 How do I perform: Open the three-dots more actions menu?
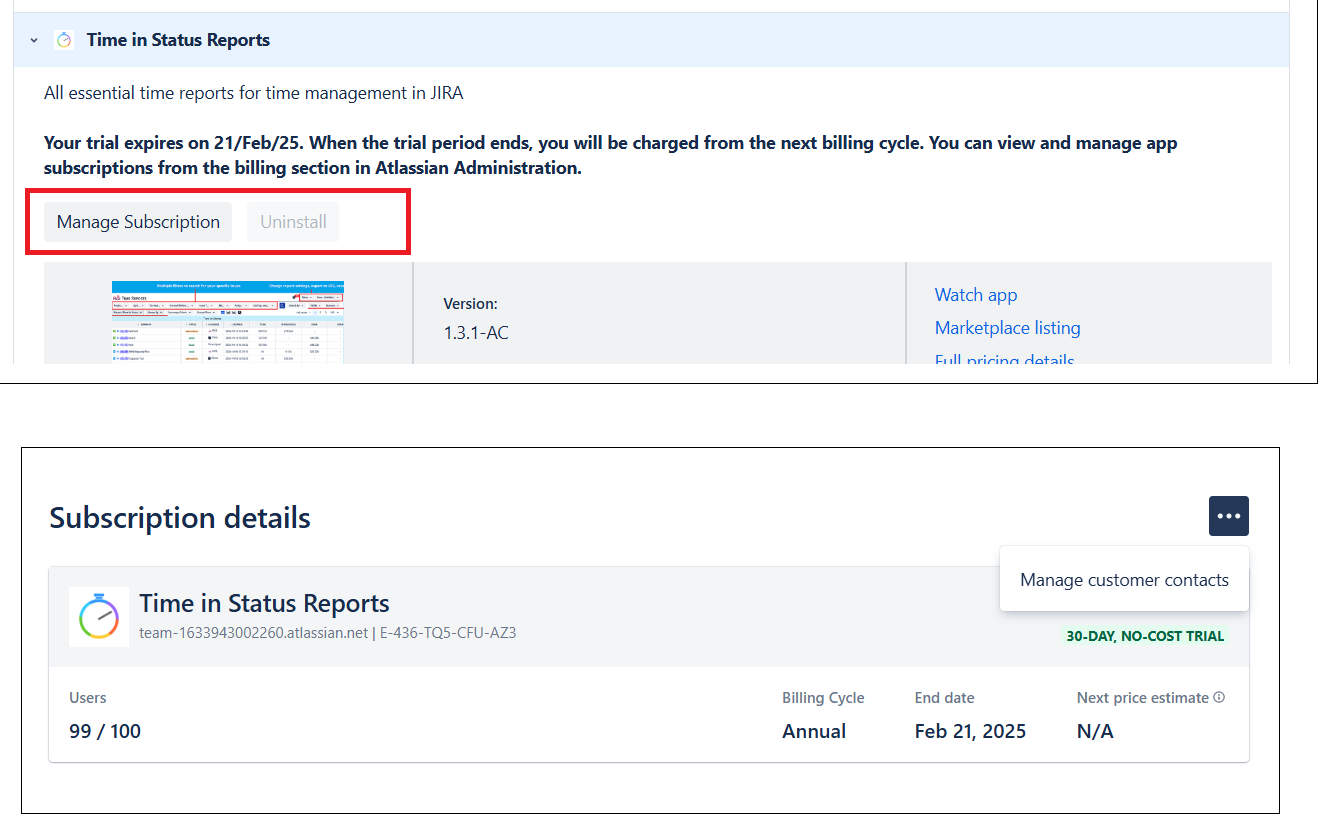coord(1229,516)
